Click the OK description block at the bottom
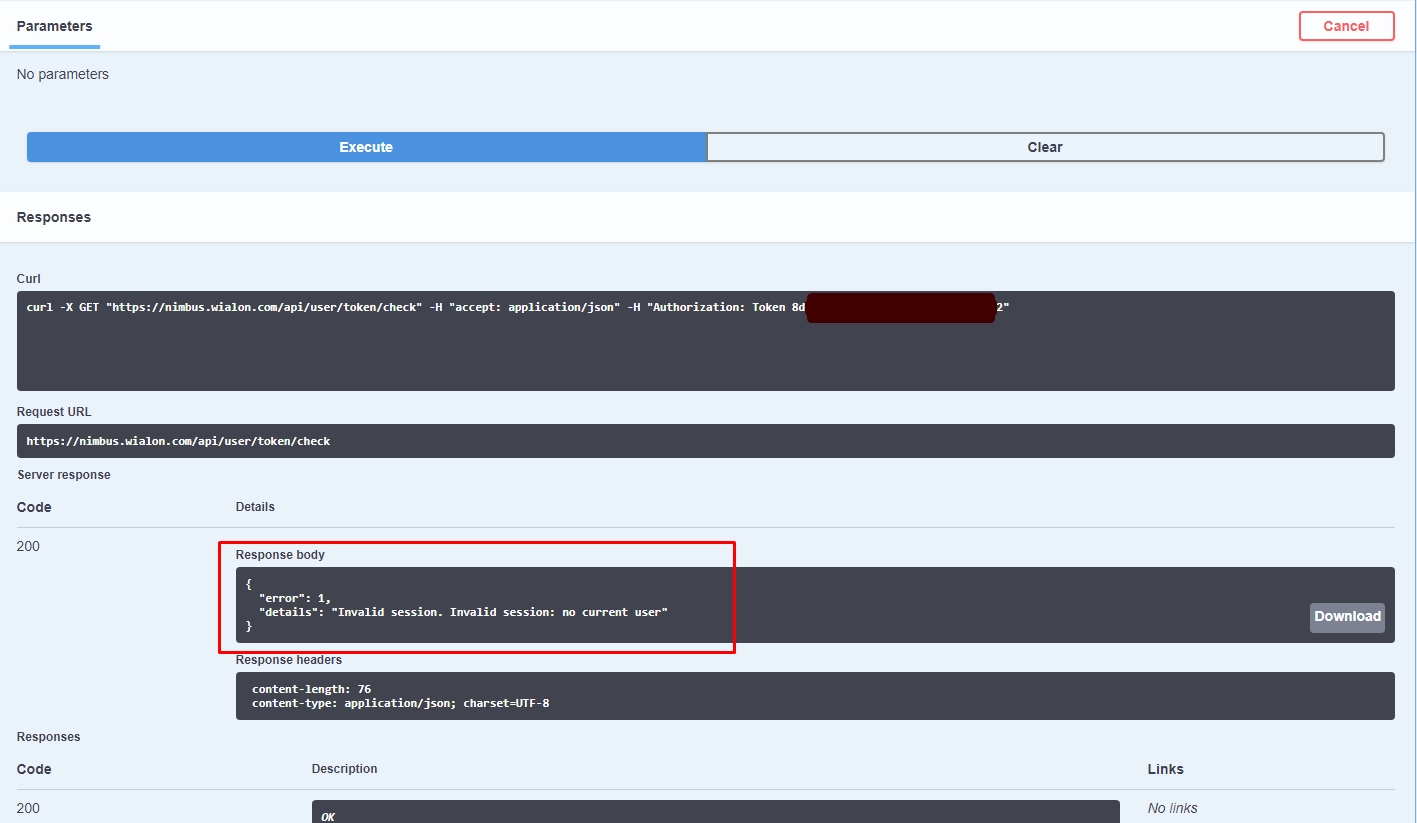This screenshot has height=823, width=1417. 715,813
